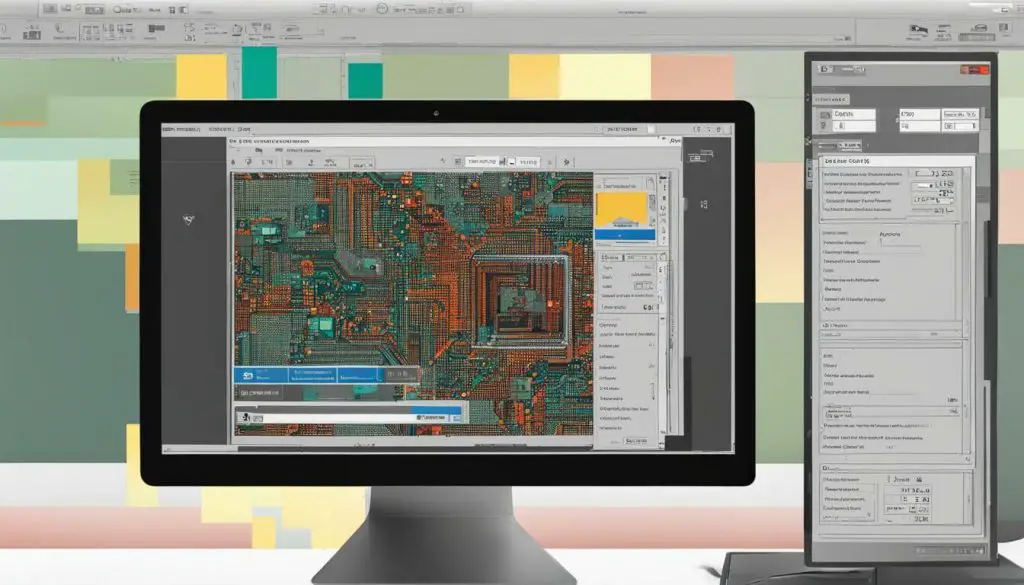Click the triangle icon in the dark left sidebar
This screenshot has height=585, width=1024.
click(189, 219)
